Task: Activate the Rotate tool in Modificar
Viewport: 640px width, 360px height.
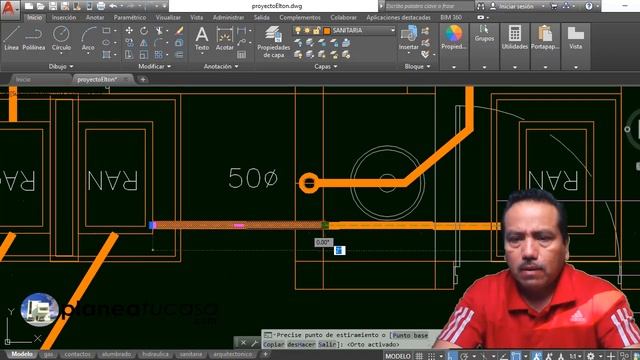Action: (144, 31)
